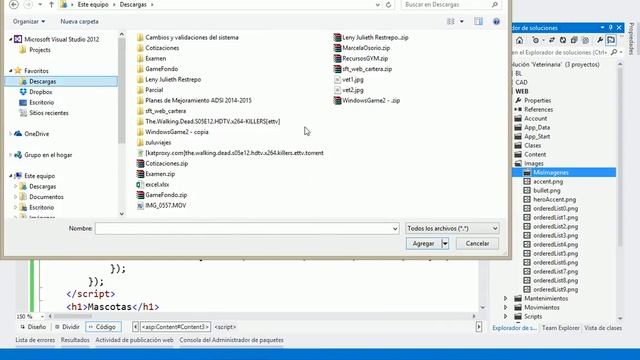The image size is (640, 360).
Task: Open view options dropdown arrow
Action: point(462,21)
